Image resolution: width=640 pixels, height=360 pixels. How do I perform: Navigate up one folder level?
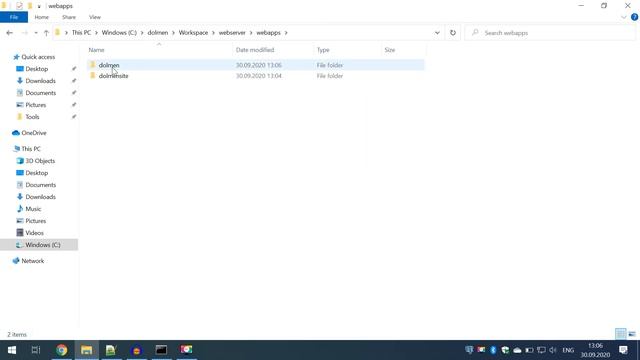[x=46, y=33]
